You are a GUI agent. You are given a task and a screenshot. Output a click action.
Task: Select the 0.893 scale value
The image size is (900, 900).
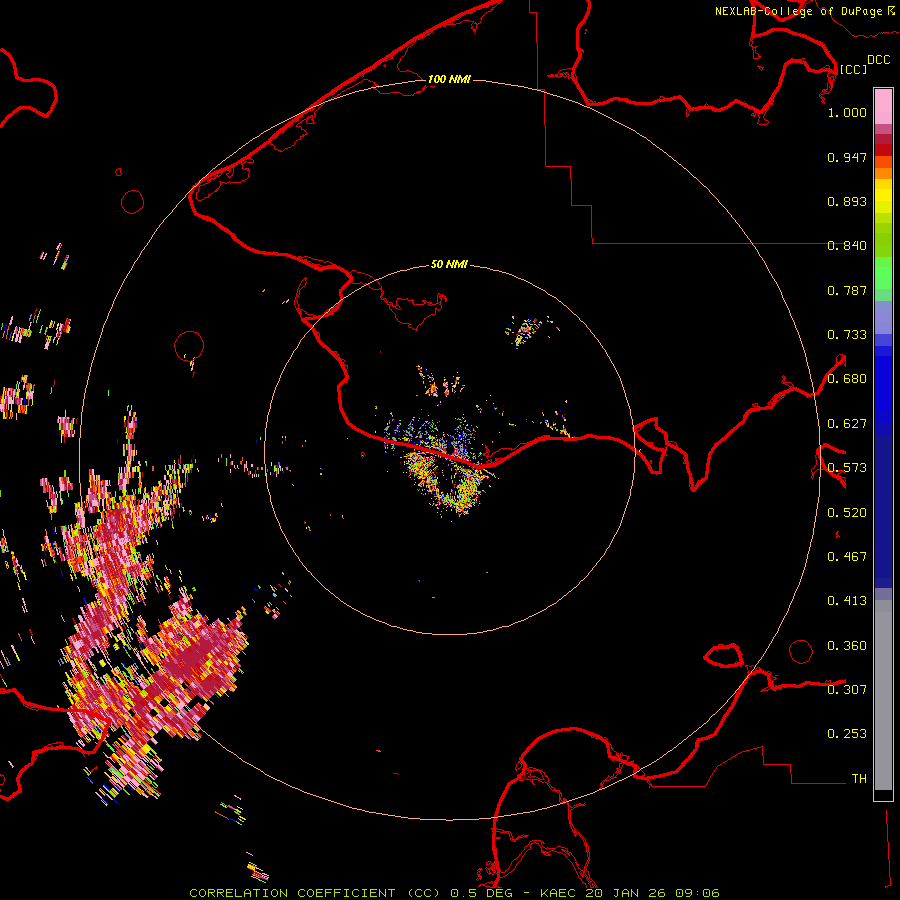point(847,201)
